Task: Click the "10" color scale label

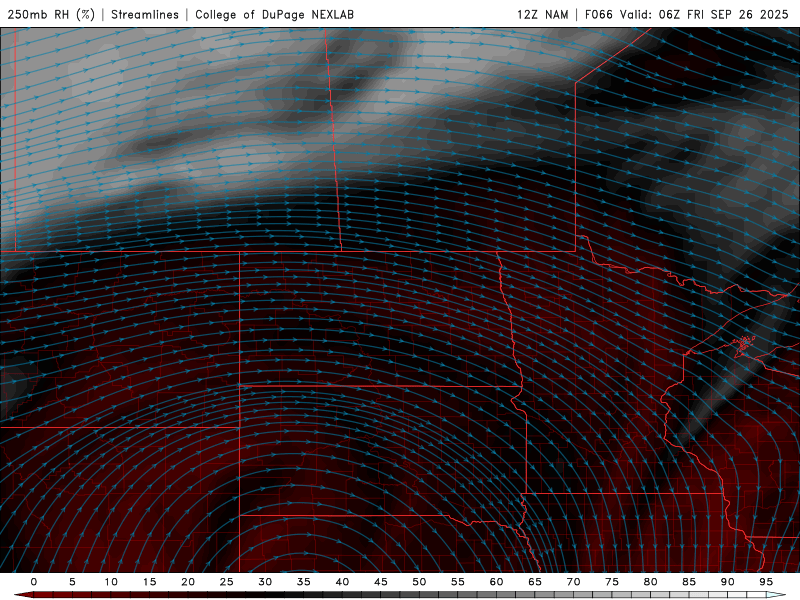Action: 111,582
